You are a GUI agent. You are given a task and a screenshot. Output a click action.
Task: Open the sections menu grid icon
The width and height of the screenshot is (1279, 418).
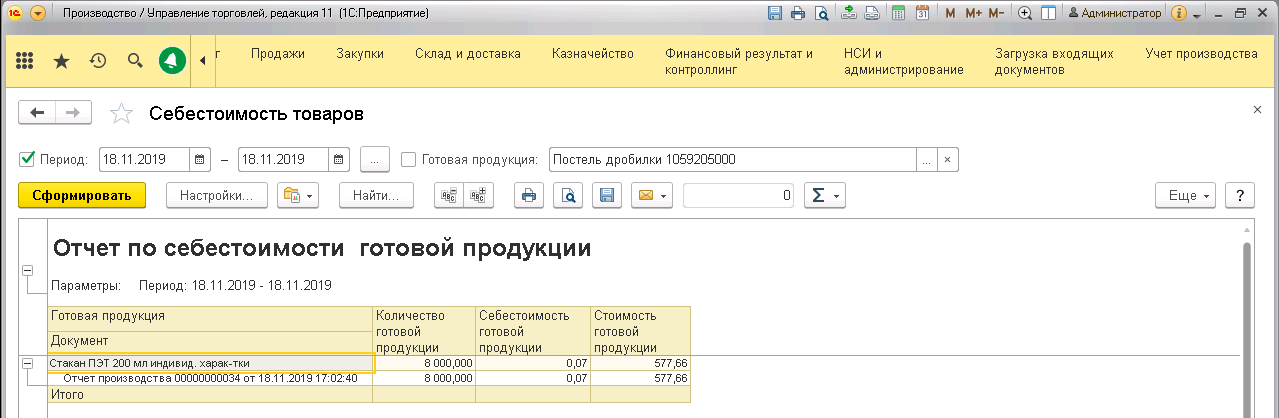click(26, 61)
